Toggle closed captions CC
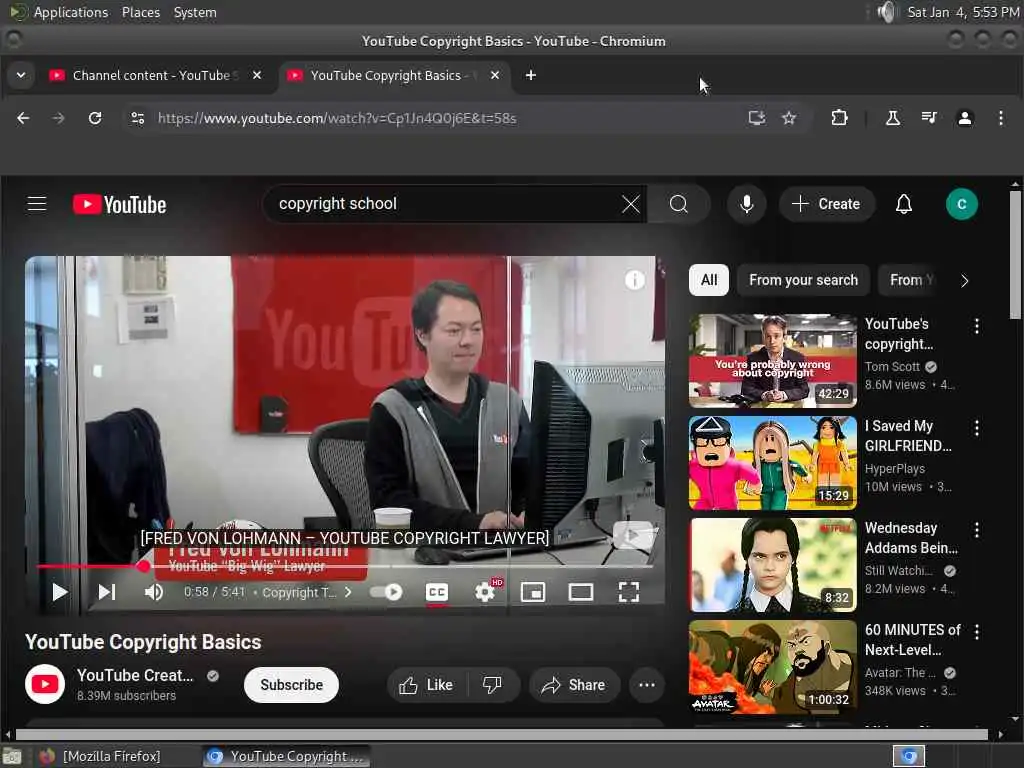 pos(436,592)
